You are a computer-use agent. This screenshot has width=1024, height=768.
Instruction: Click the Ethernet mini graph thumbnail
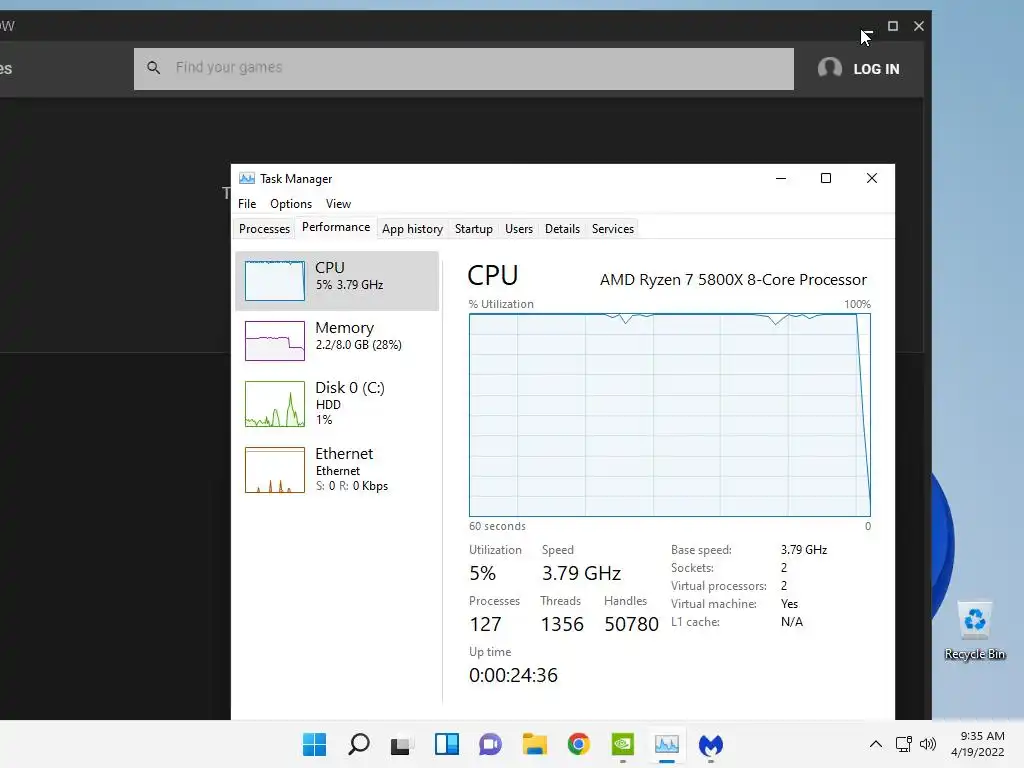click(275, 470)
